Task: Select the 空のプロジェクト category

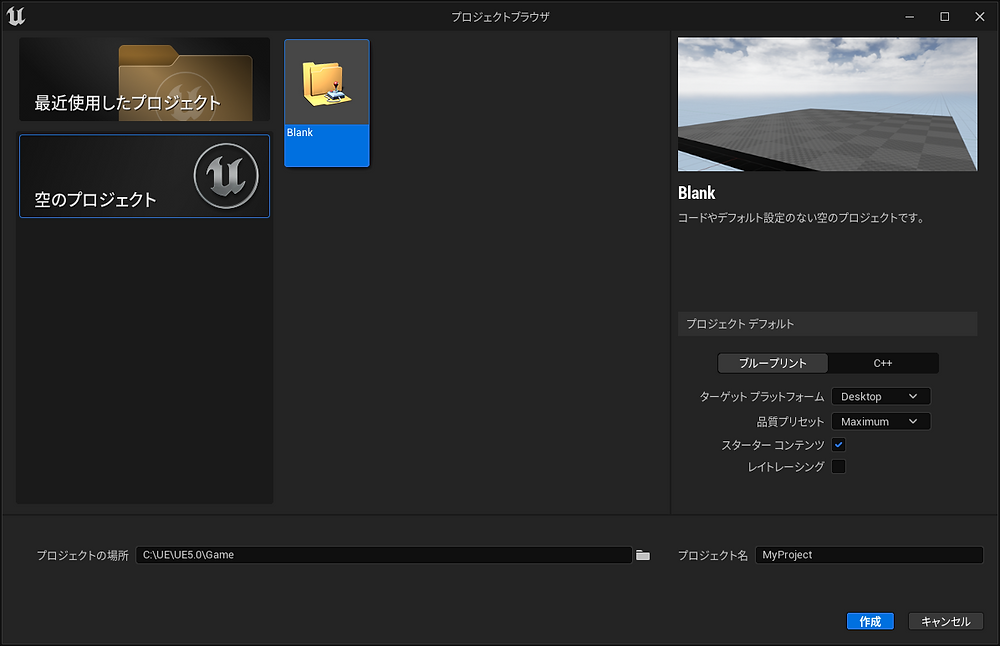Action: coord(144,176)
